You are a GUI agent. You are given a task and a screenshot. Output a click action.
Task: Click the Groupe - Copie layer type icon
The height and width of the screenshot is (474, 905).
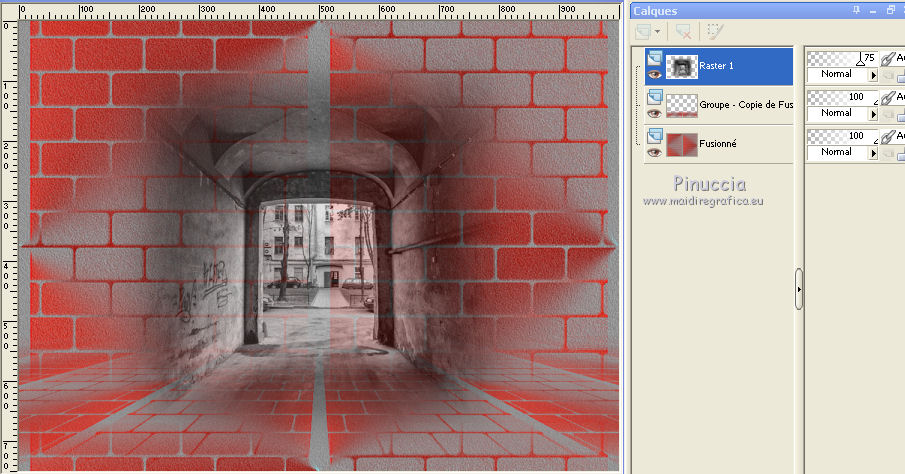[x=655, y=96]
